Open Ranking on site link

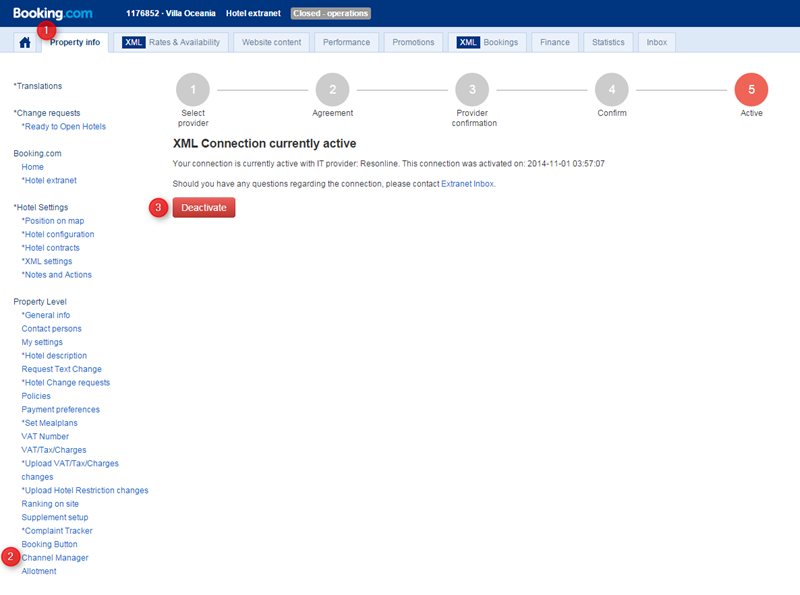[x=50, y=504]
